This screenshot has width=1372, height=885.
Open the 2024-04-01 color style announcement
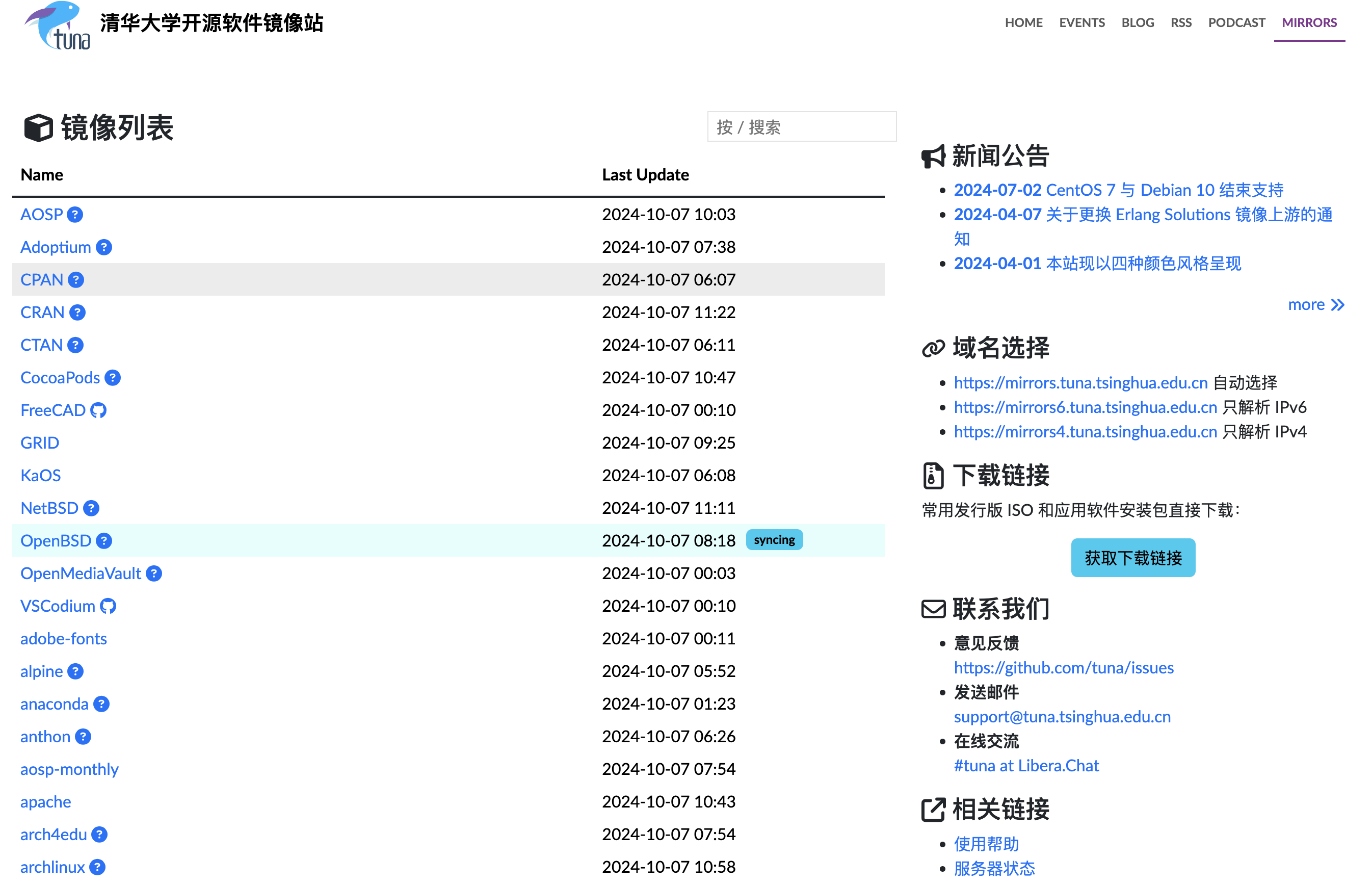[1097, 263]
